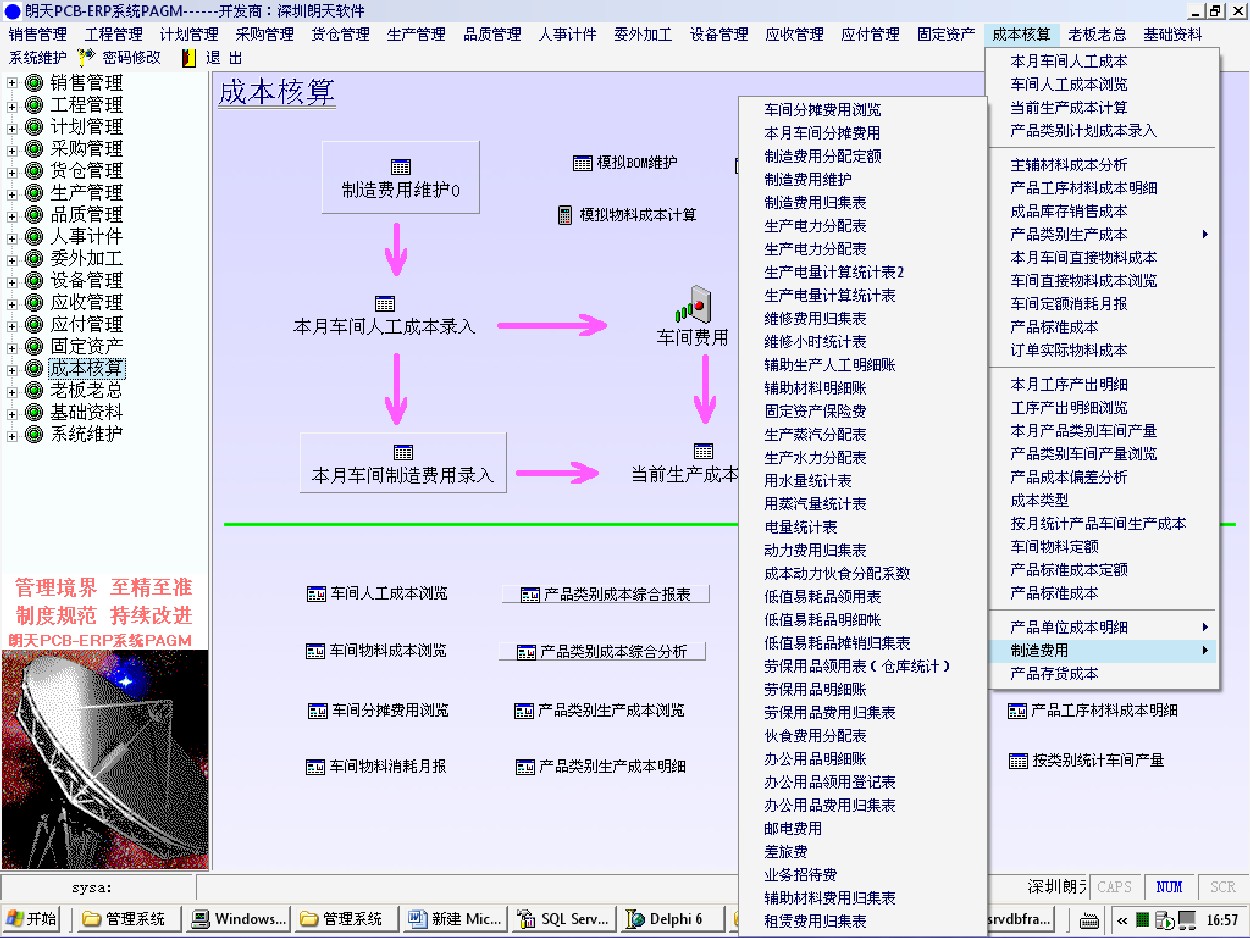Switch to Delphi 6 in the taskbar

click(671, 919)
